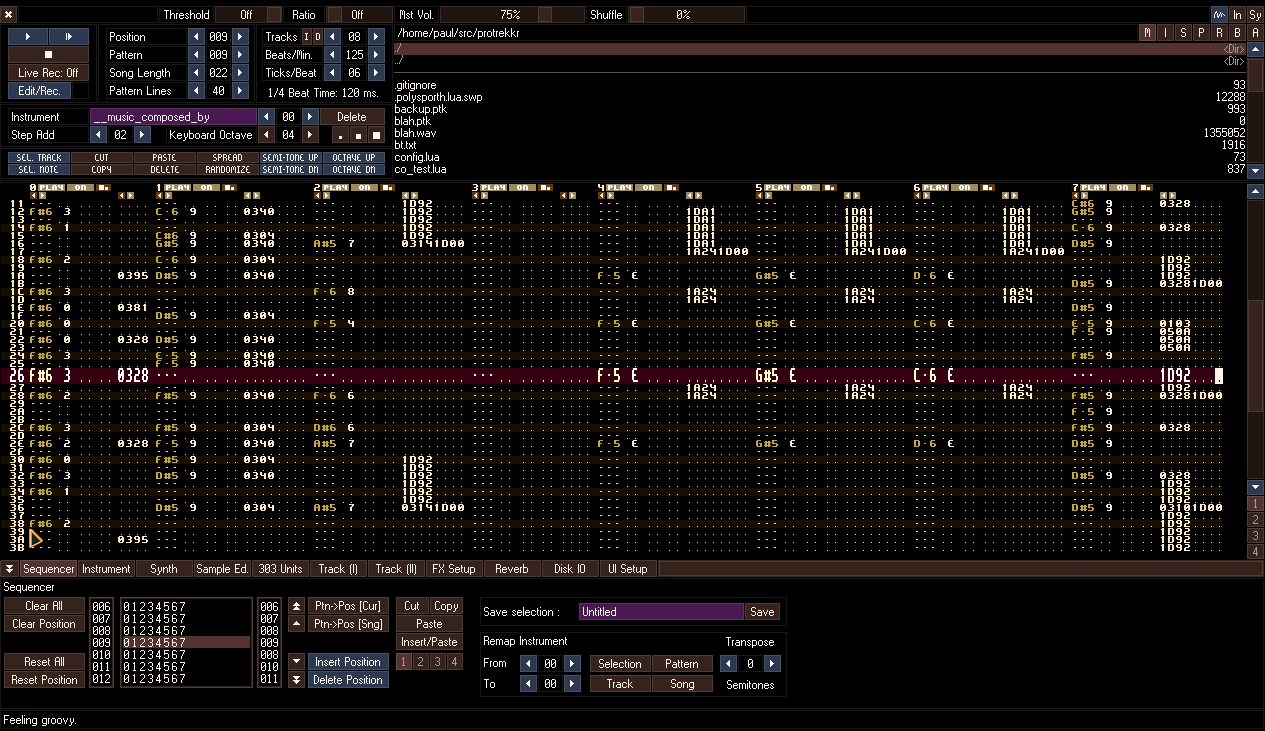1265x731 pixels.
Task: Toggle track 0 PLAY mute button
Action: [53, 187]
